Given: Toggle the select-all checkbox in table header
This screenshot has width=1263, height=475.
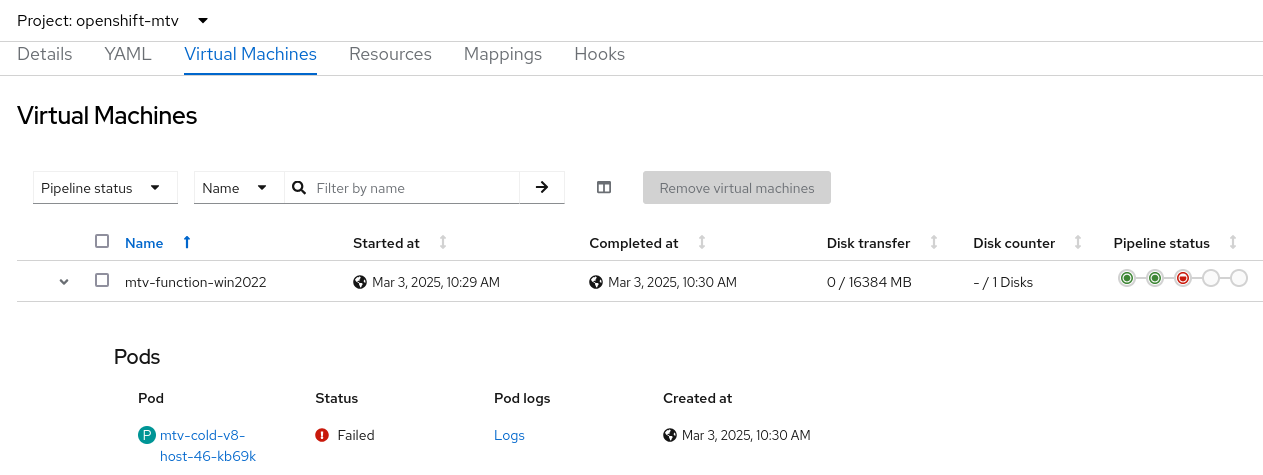Looking at the screenshot, I should coord(102,241).
